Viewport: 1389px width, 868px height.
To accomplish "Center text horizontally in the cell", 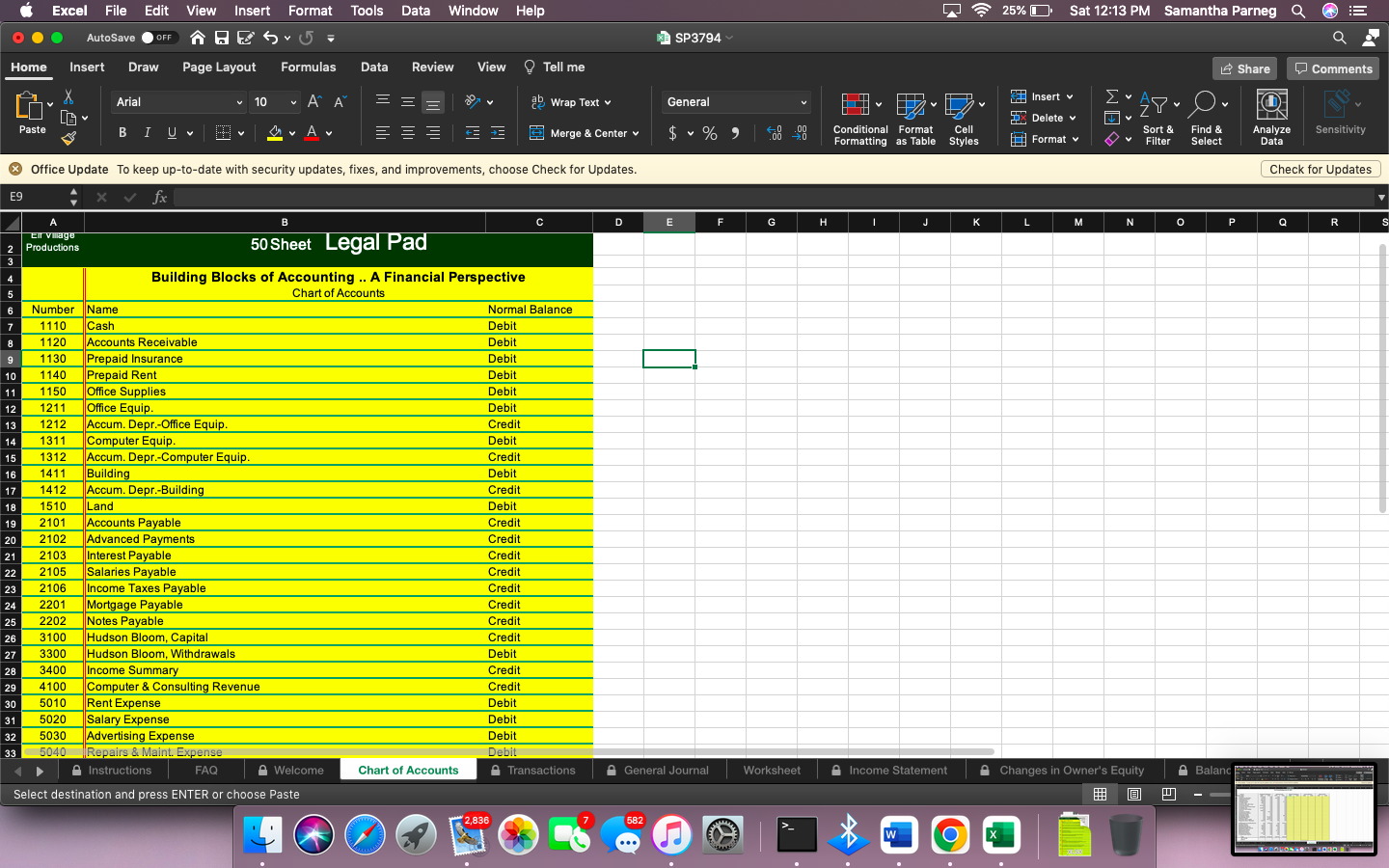I will tap(408, 132).
